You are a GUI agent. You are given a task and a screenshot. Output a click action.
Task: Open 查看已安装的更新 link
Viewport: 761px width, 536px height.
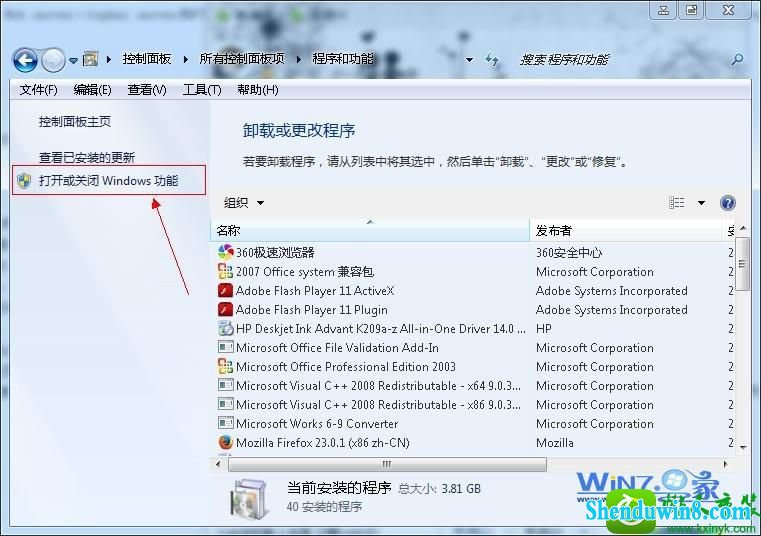click(87, 157)
